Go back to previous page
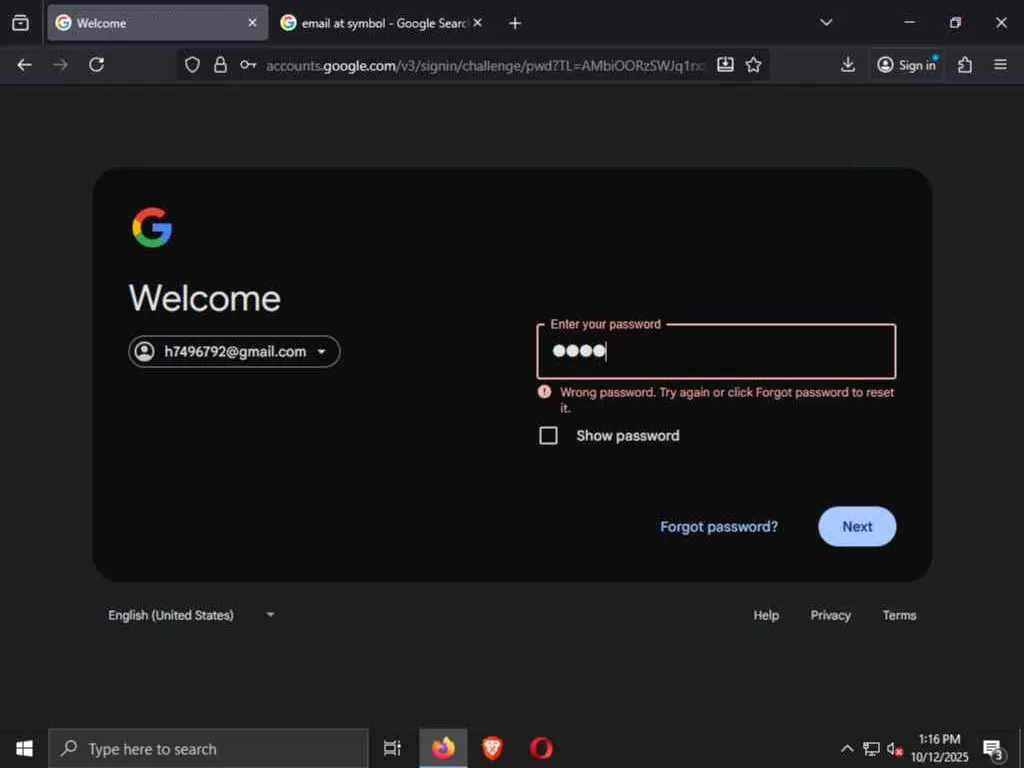1024x768 pixels. [x=25, y=65]
